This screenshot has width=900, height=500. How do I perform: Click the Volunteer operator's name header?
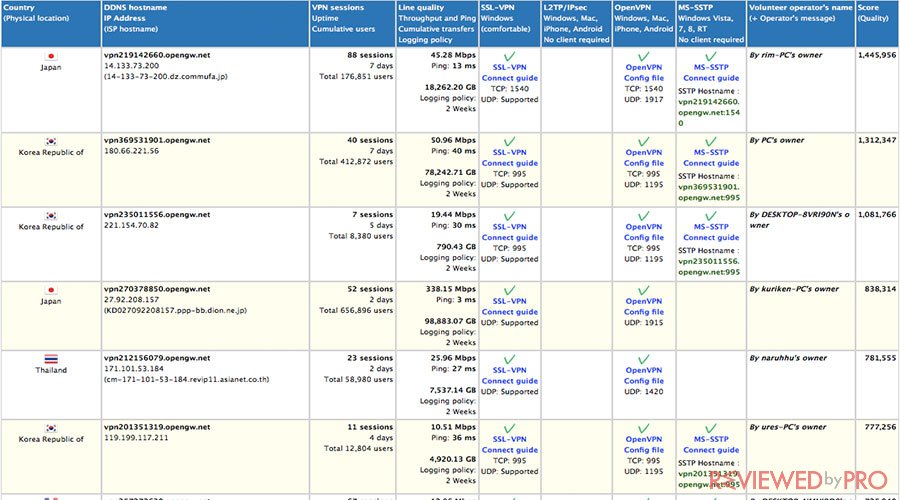click(x=801, y=24)
